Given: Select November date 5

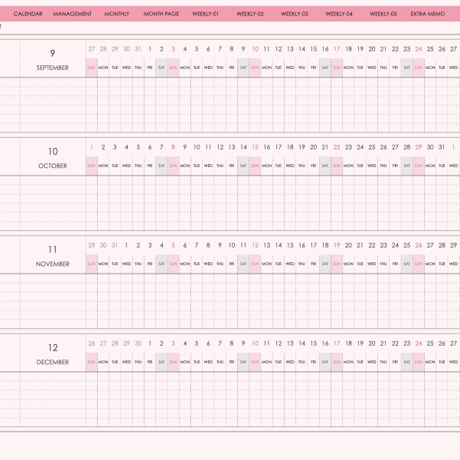Looking at the screenshot, I should point(173,245).
